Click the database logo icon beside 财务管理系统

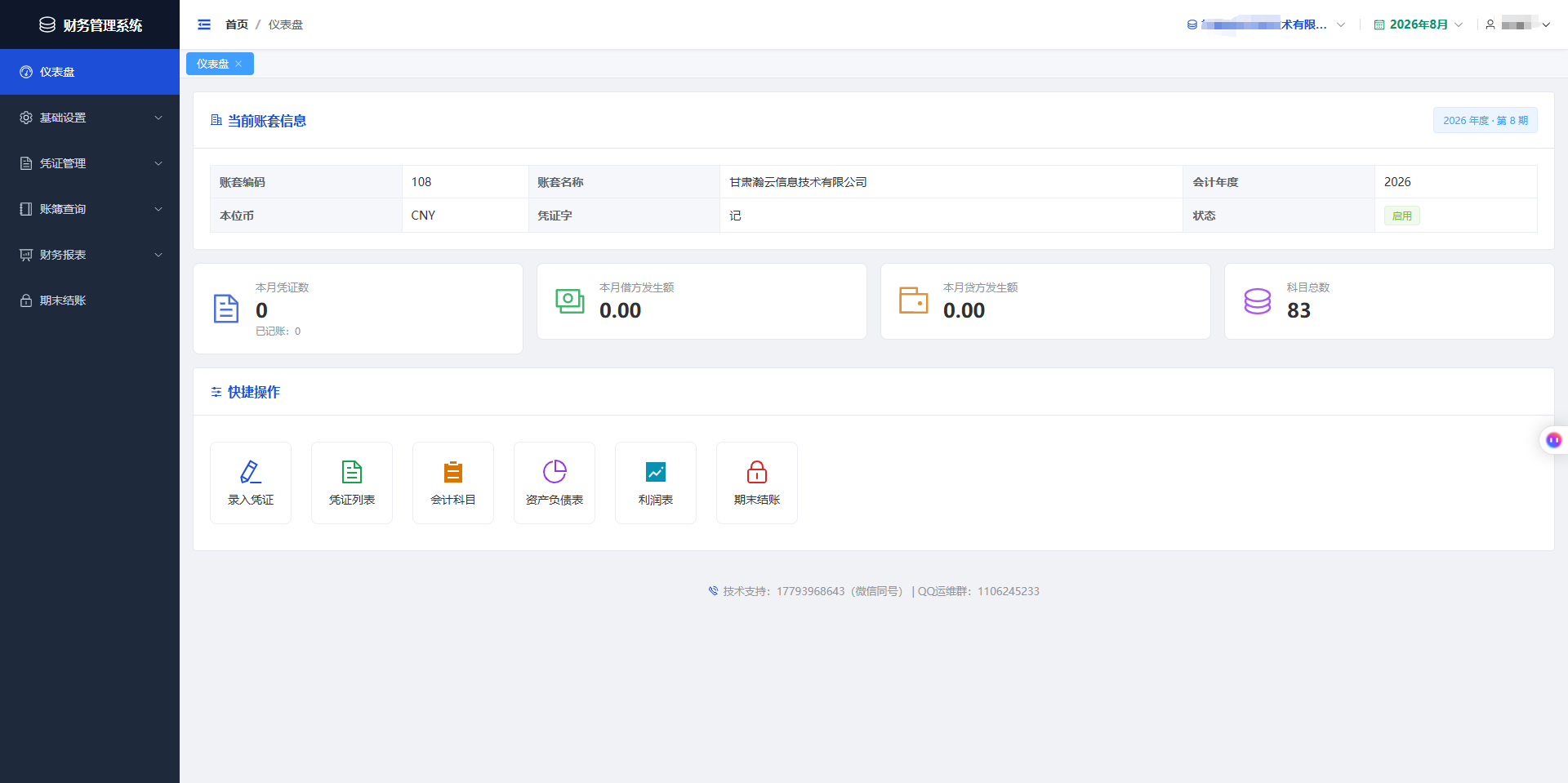coord(47,24)
